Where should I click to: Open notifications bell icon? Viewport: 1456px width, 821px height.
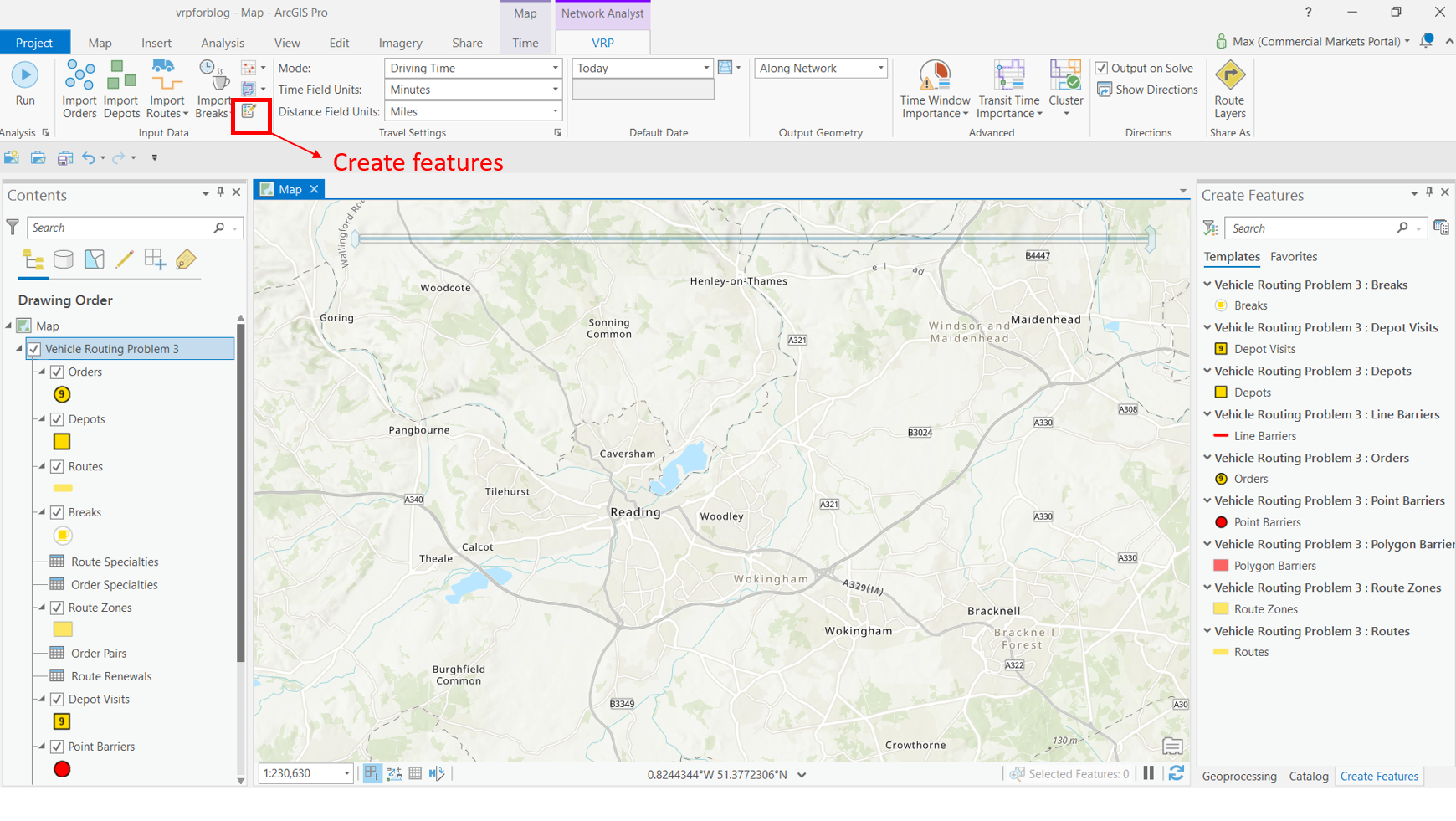(x=1427, y=41)
